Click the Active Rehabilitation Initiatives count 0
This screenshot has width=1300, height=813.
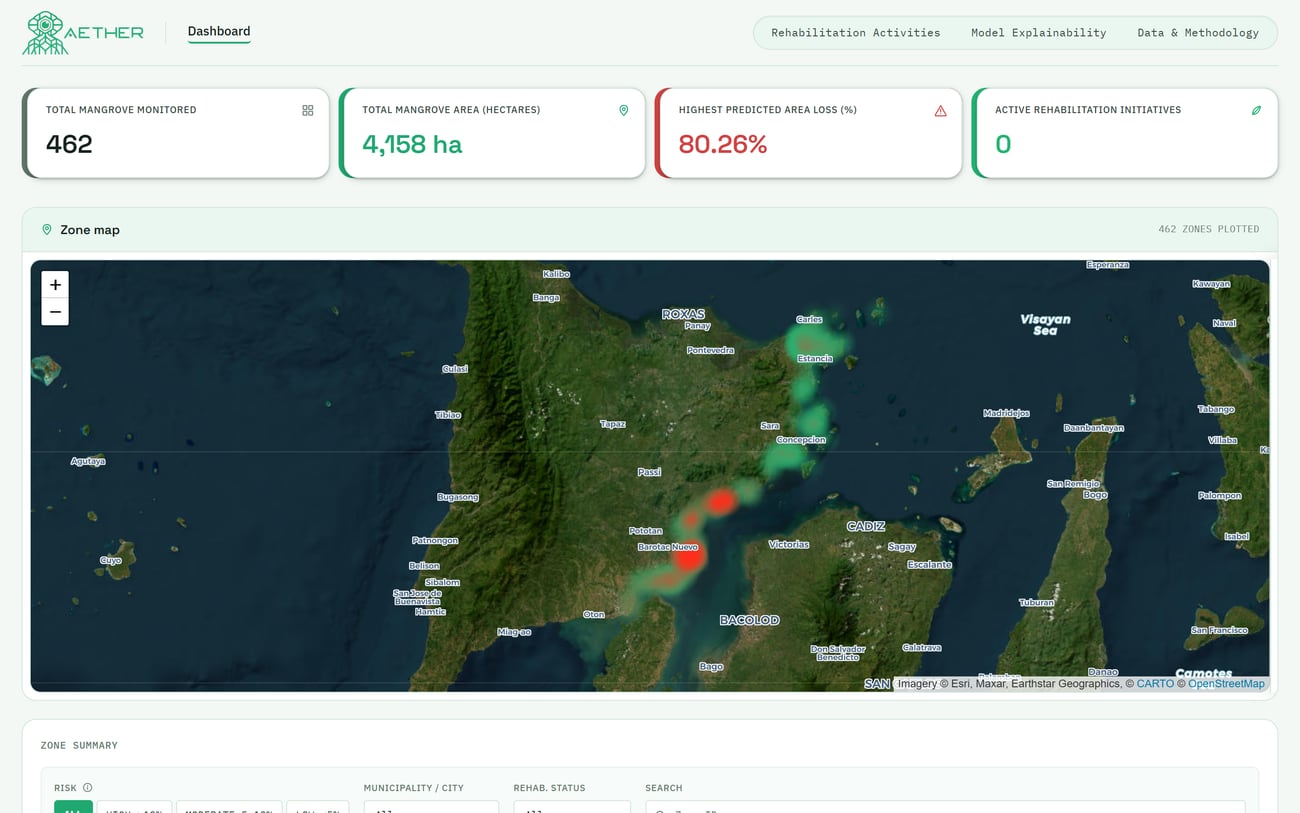1003,145
